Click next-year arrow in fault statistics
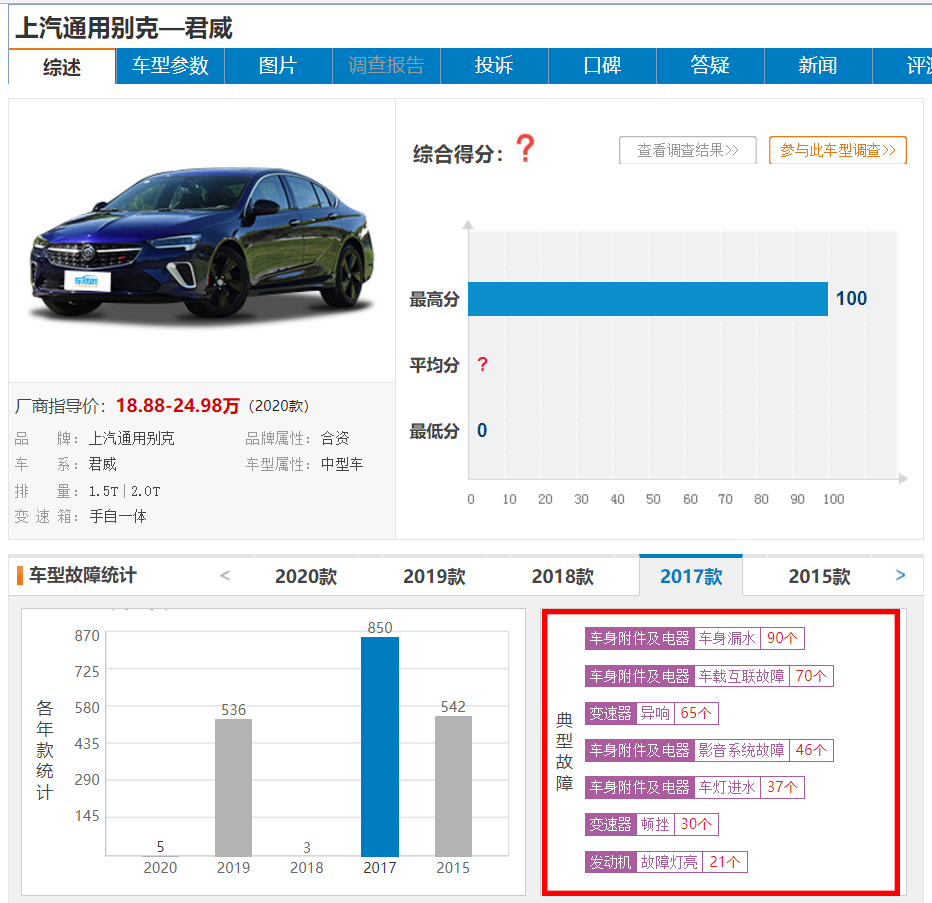The height and width of the screenshot is (903, 932). [x=900, y=575]
